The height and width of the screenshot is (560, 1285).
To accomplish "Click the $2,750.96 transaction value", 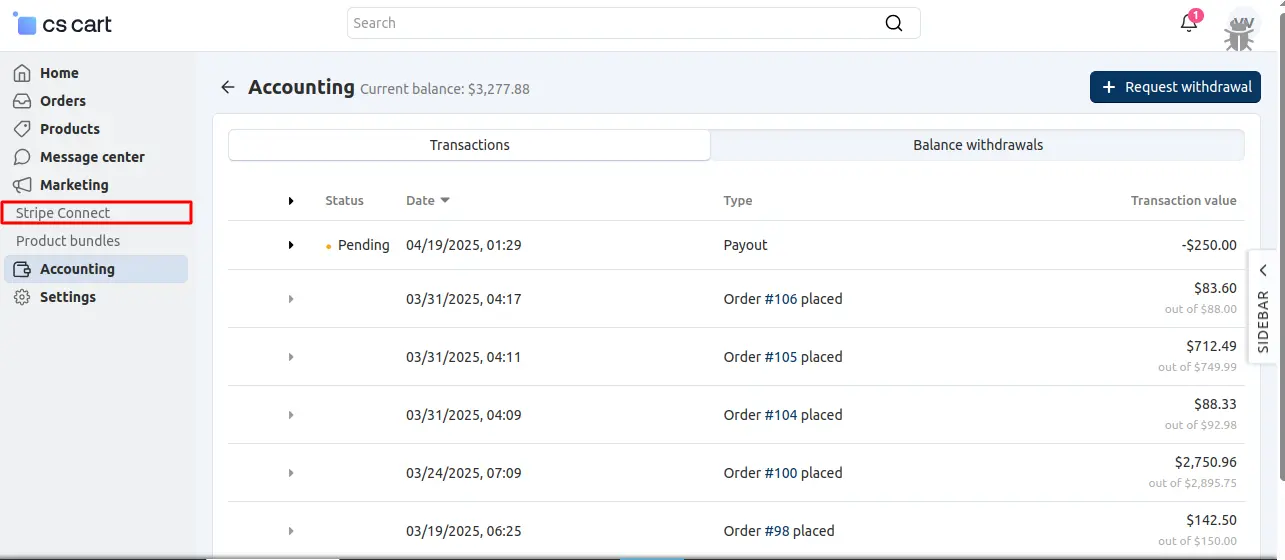I will coord(1206,462).
